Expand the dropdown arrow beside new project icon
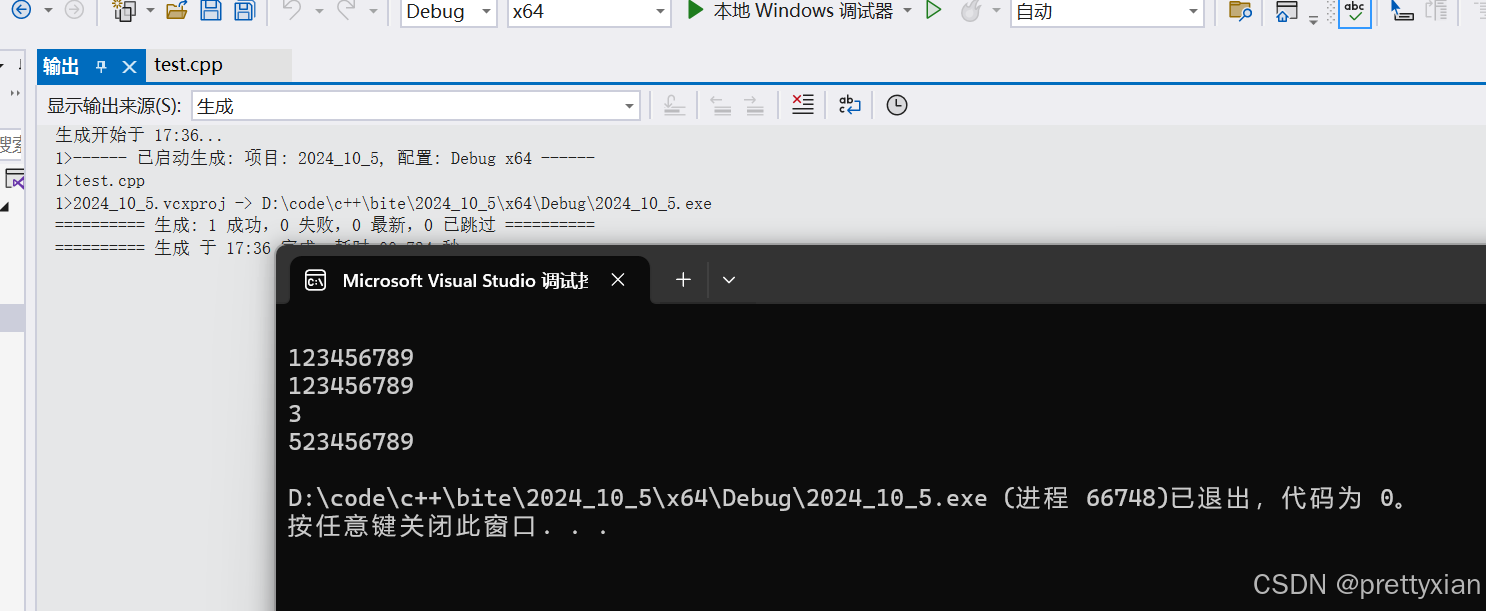The image size is (1486, 611). [x=150, y=11]
